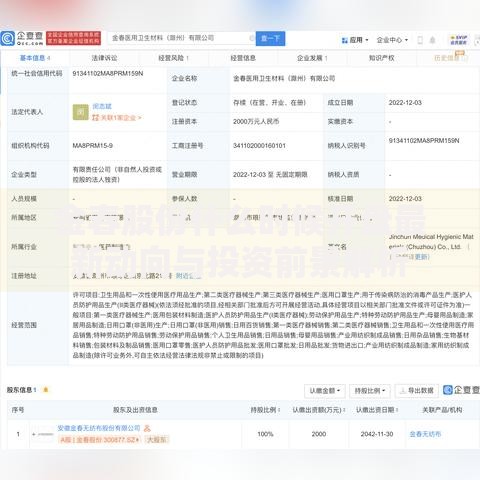This screenshot has height=480, width=480.
Task: Open the 企业中心 dropdown menu
Action: pyautogui.click(x=392, y=40)
